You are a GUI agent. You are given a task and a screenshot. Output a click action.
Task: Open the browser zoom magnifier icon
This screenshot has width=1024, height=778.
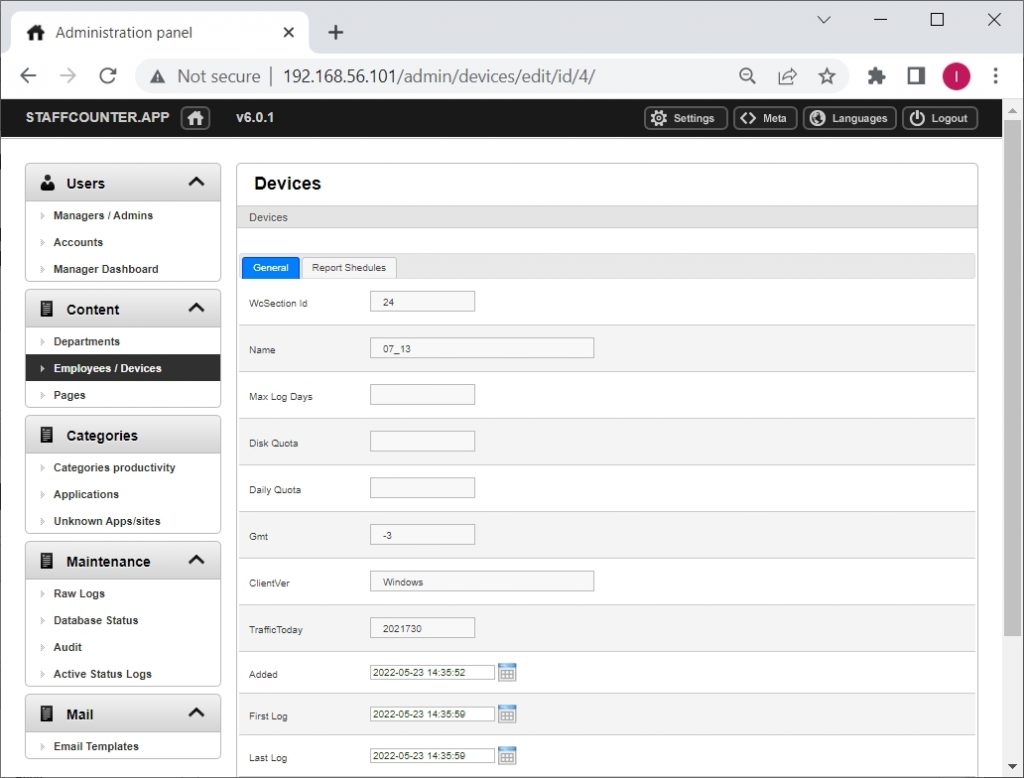pos(747,76)
